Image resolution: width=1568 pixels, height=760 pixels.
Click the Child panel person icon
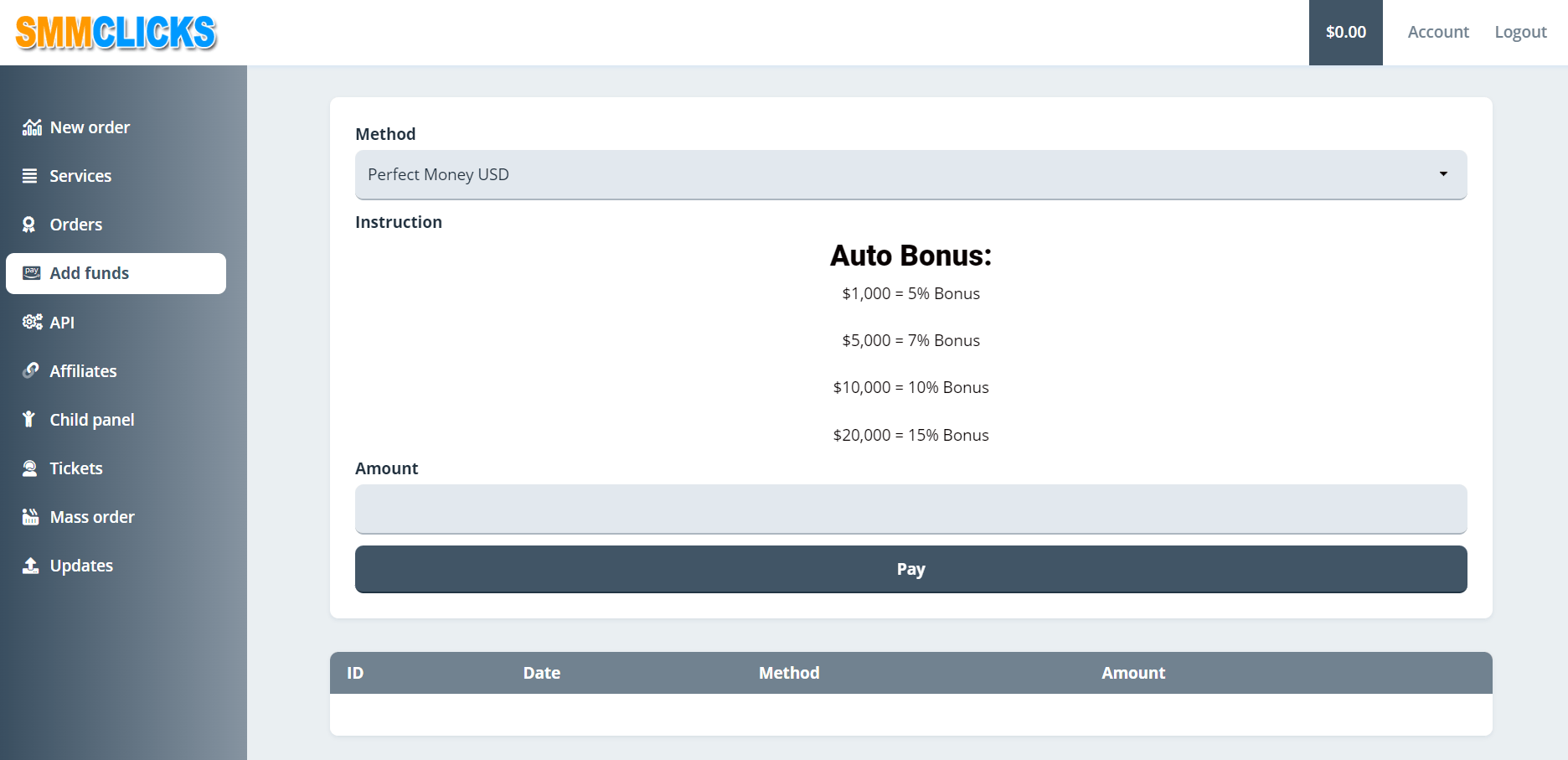click(29, 419)
